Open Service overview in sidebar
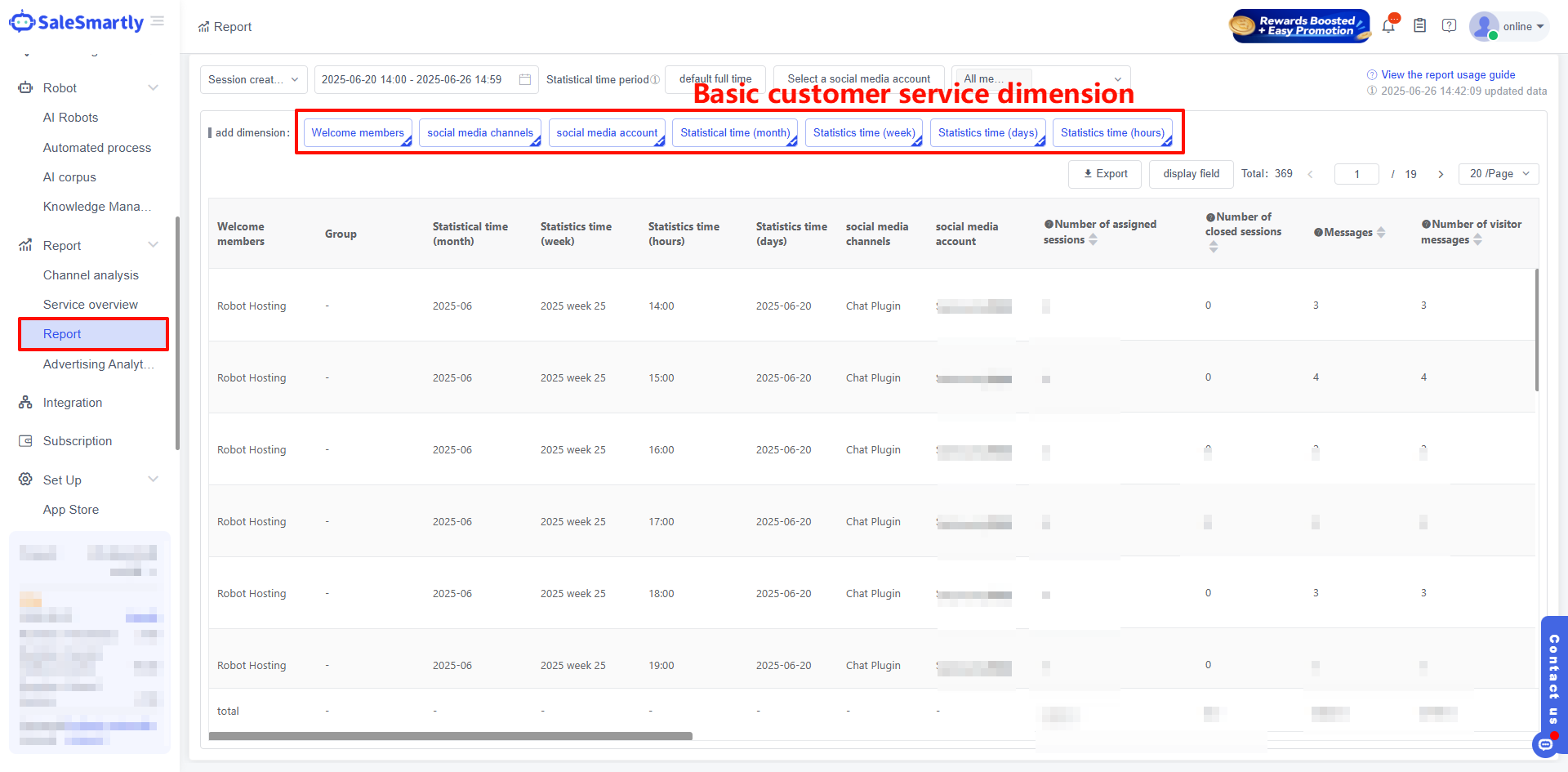Viewport: 1568px width, 772px height. pyautogui.click(x=91, y=305)
